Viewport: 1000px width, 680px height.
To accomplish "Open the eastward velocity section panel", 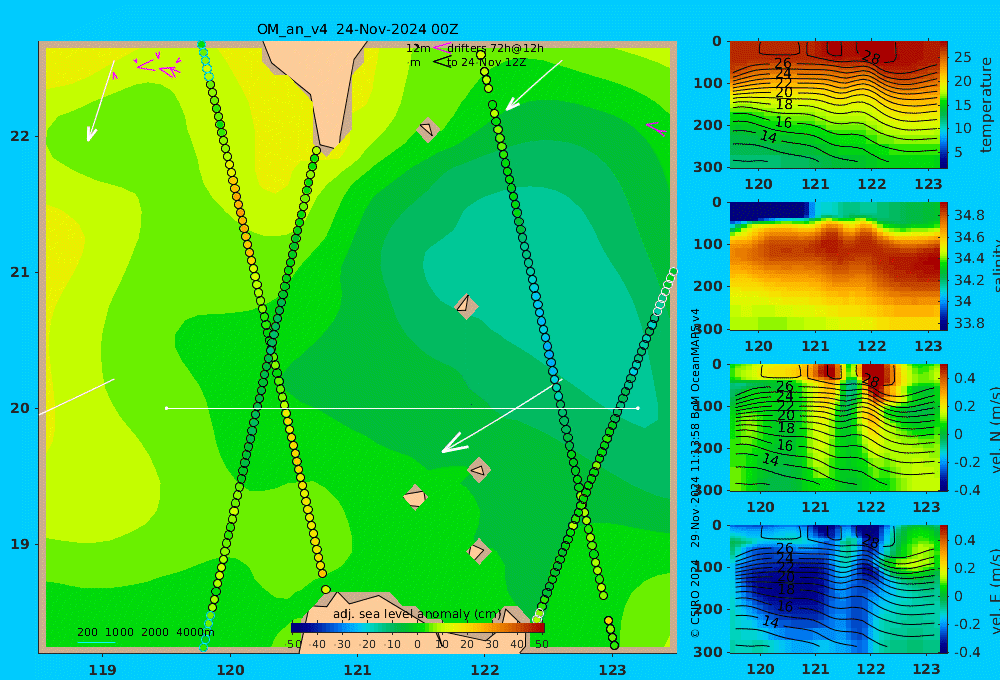I will tap(834, 589).
